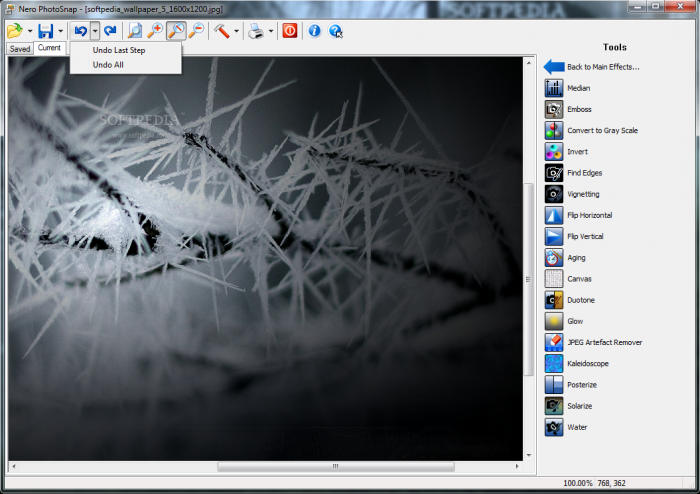The image size is (700, 494).
Task: Click the Duotone text label
Action: pyautogui.click(x=581, y=300)
